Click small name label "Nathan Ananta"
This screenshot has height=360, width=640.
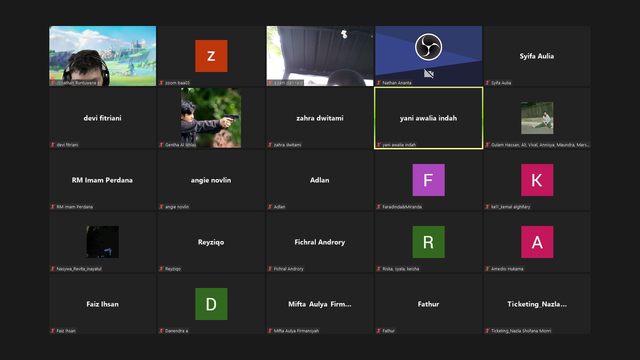tap(397, 83)
